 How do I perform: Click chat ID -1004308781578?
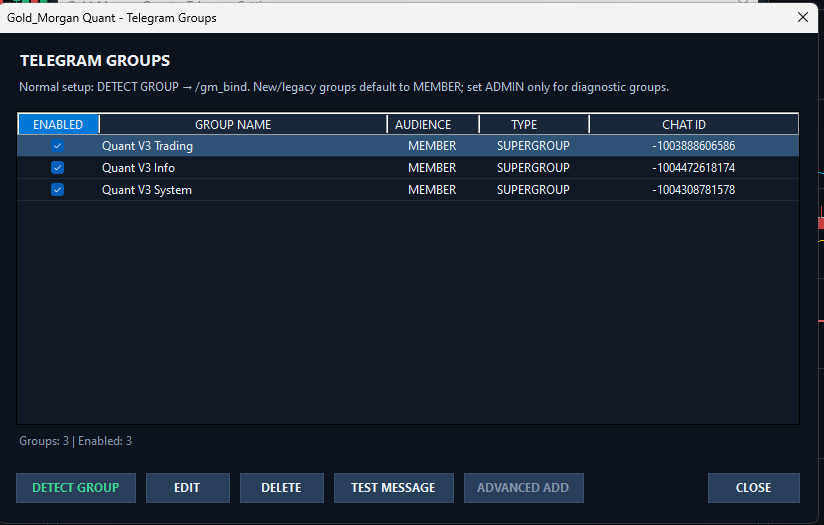pos(694,190)
